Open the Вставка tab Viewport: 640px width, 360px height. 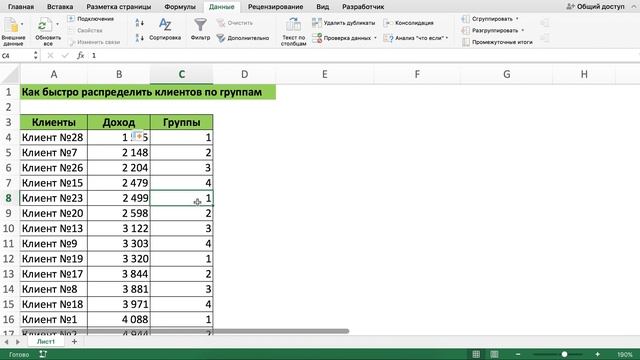pyautogui.click(x=60, y=7)
